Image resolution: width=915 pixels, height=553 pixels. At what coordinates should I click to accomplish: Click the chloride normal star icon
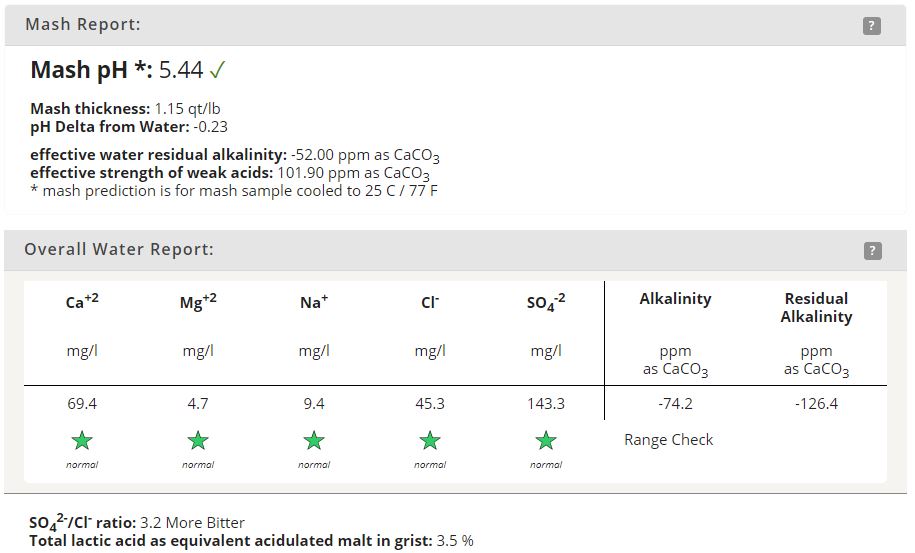tap(430, 440)
